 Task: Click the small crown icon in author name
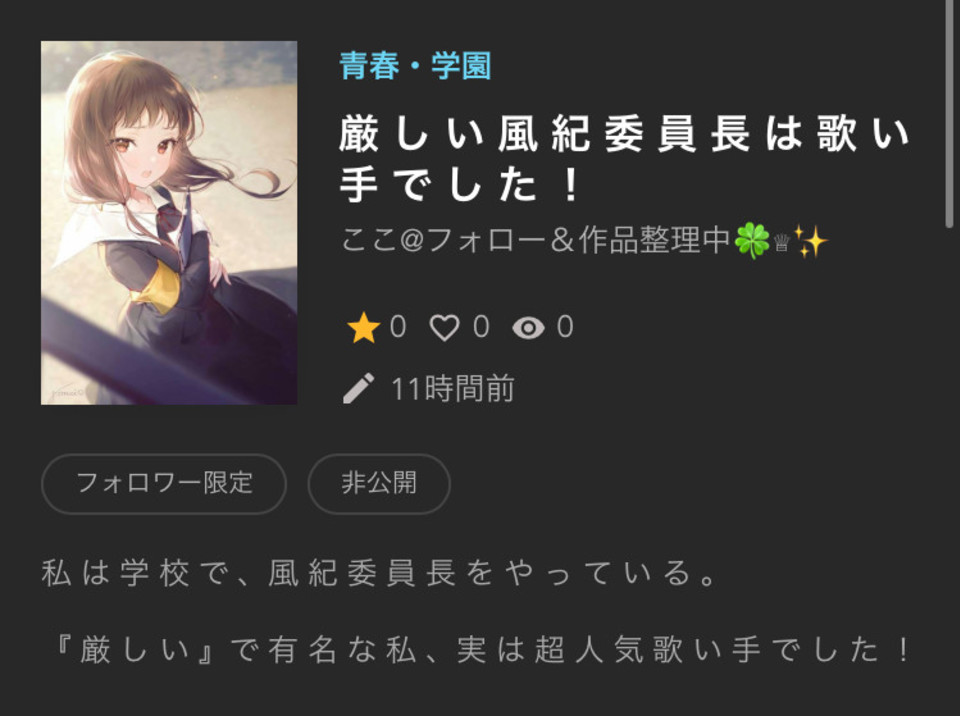coord(781,244)
